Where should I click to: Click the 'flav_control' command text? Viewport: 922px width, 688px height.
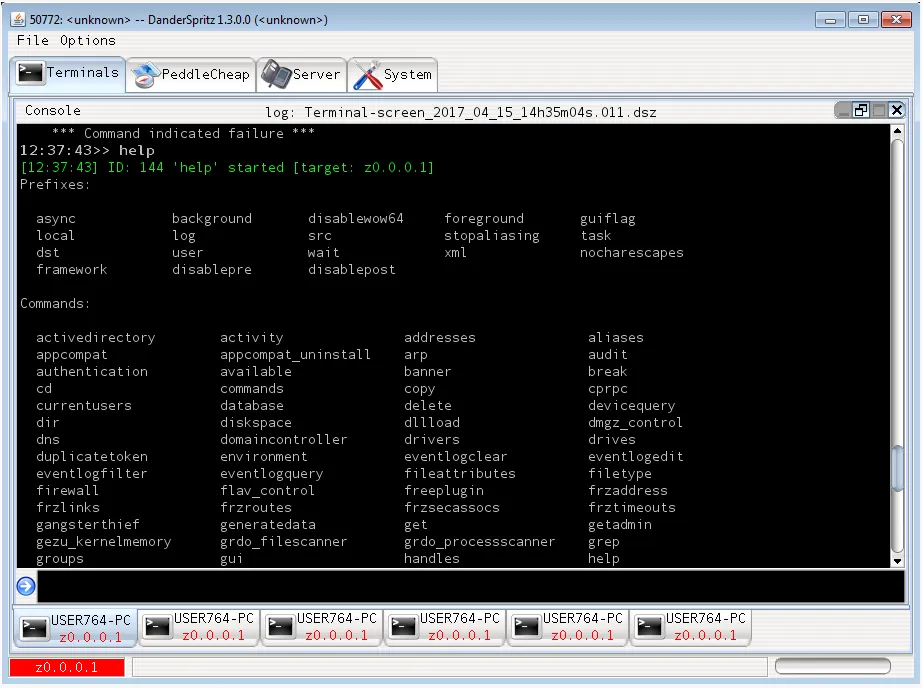tap(267, 490)
